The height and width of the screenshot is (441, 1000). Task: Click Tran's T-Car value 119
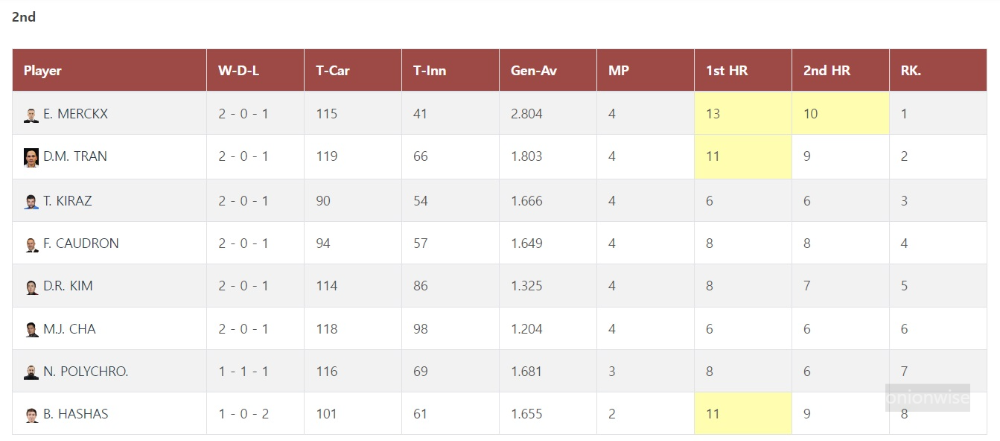click(327, 156)
